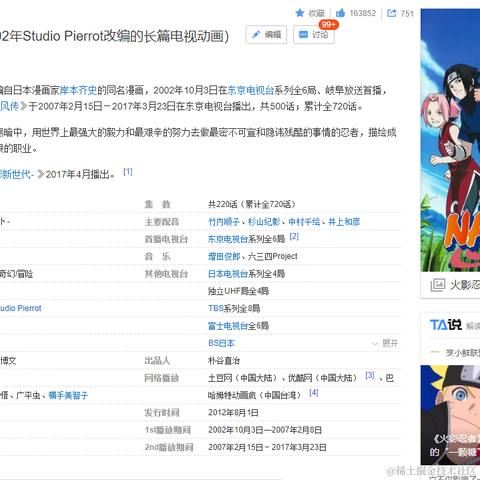Click citation reference [2]

[x=294, y=236]
